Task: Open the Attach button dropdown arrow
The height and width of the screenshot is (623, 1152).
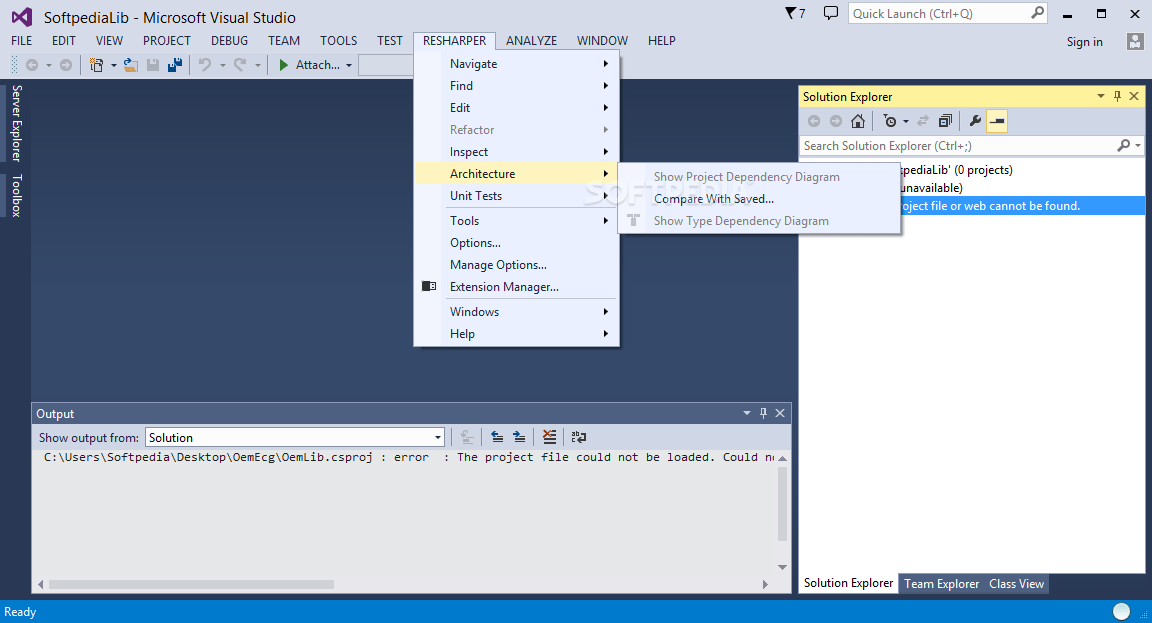Action: pyautogui.click(x=349, y=65)
